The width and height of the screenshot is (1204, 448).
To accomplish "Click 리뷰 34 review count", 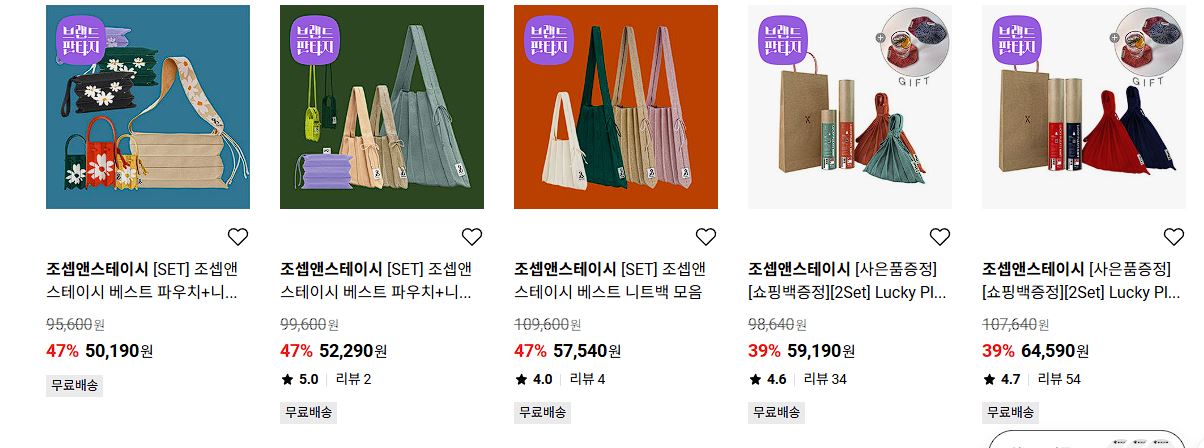I will [825, 379].
